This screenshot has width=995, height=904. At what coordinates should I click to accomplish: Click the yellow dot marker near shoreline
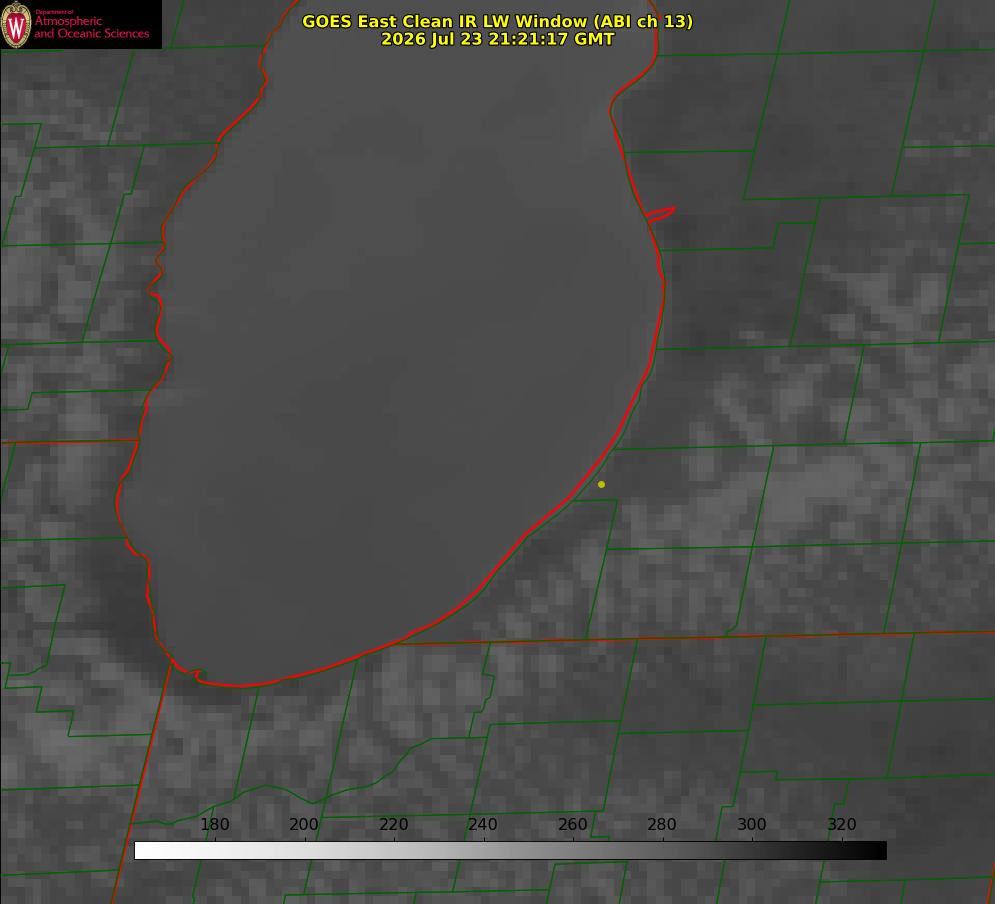(601, 484)
